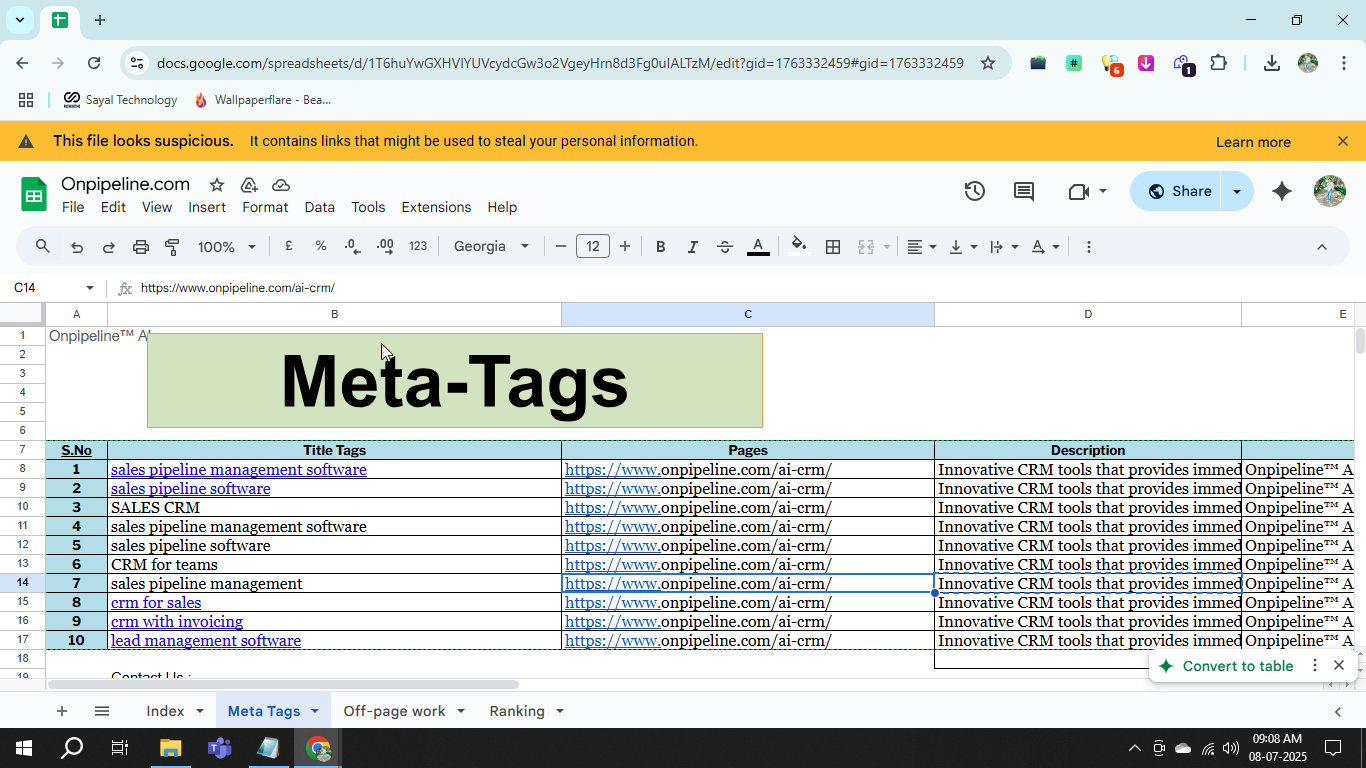Undo the last action
1366x768 pixels.
tap(77, 247)
